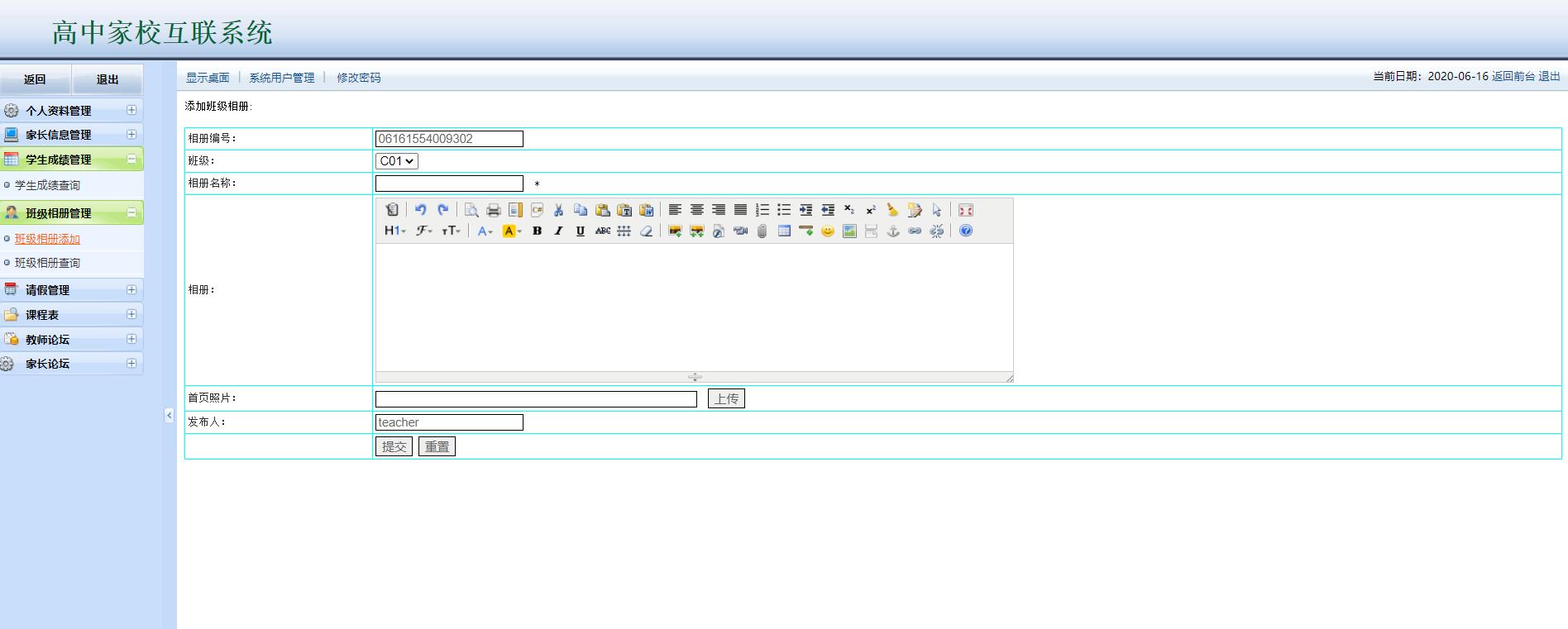Viewport: 1568px width, 629px height.
Task: Toggle fullscreen editor mode
Action: (965, 210)
